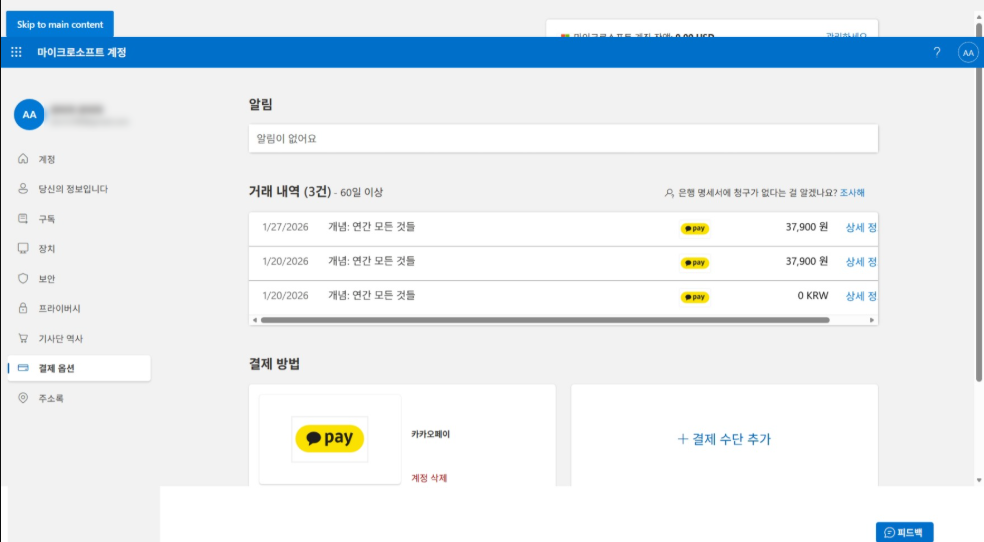Click the 거래 내역 (3건) heading

tap(290, 191)
